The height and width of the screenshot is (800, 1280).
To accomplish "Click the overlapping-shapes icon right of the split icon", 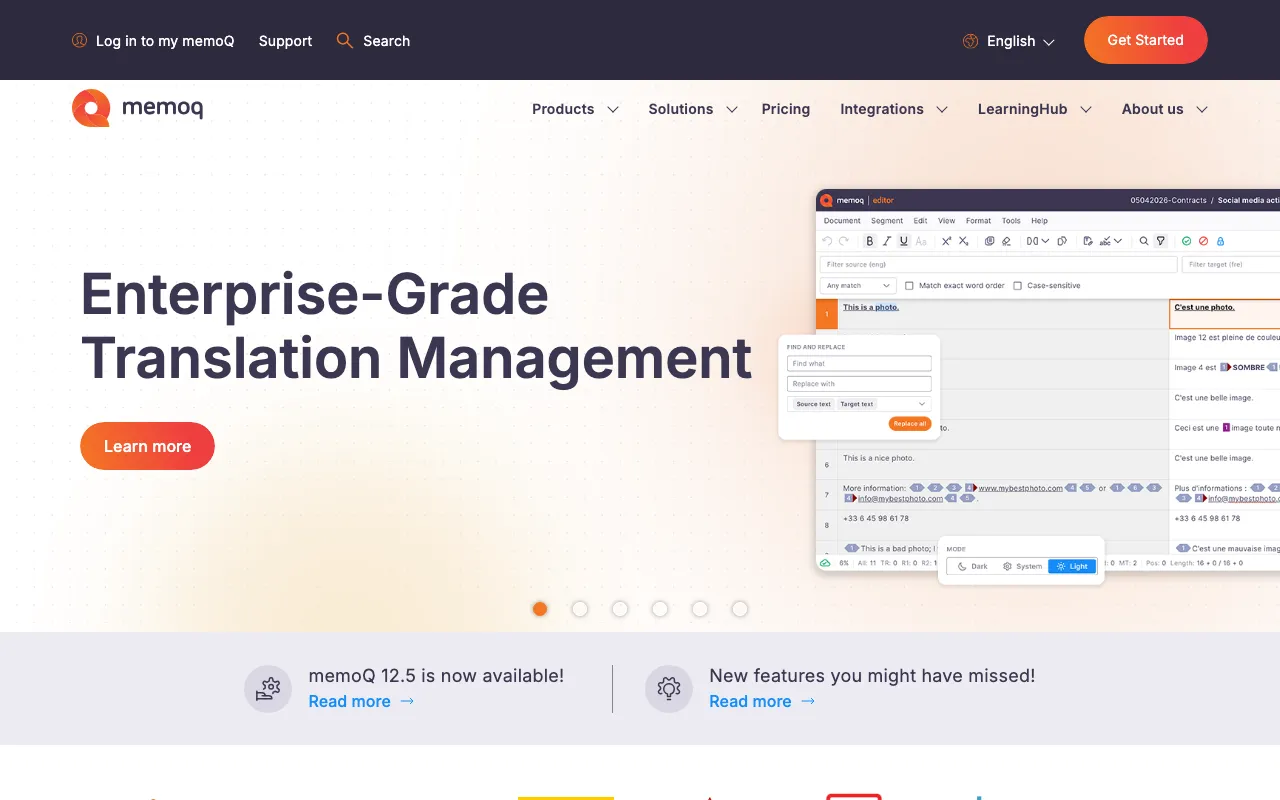I will [1062, 241].
